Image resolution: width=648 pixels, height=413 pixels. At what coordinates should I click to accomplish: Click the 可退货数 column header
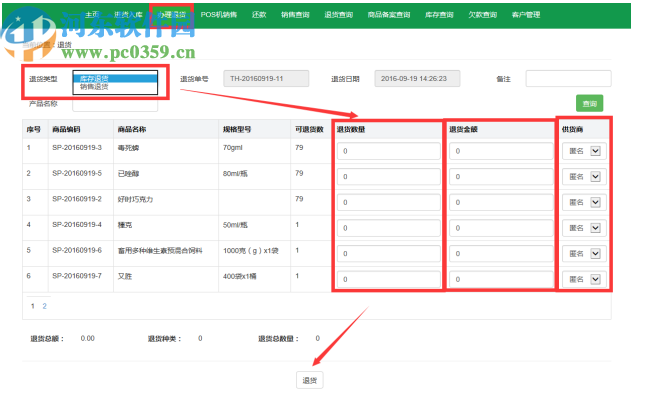[309, 129]
